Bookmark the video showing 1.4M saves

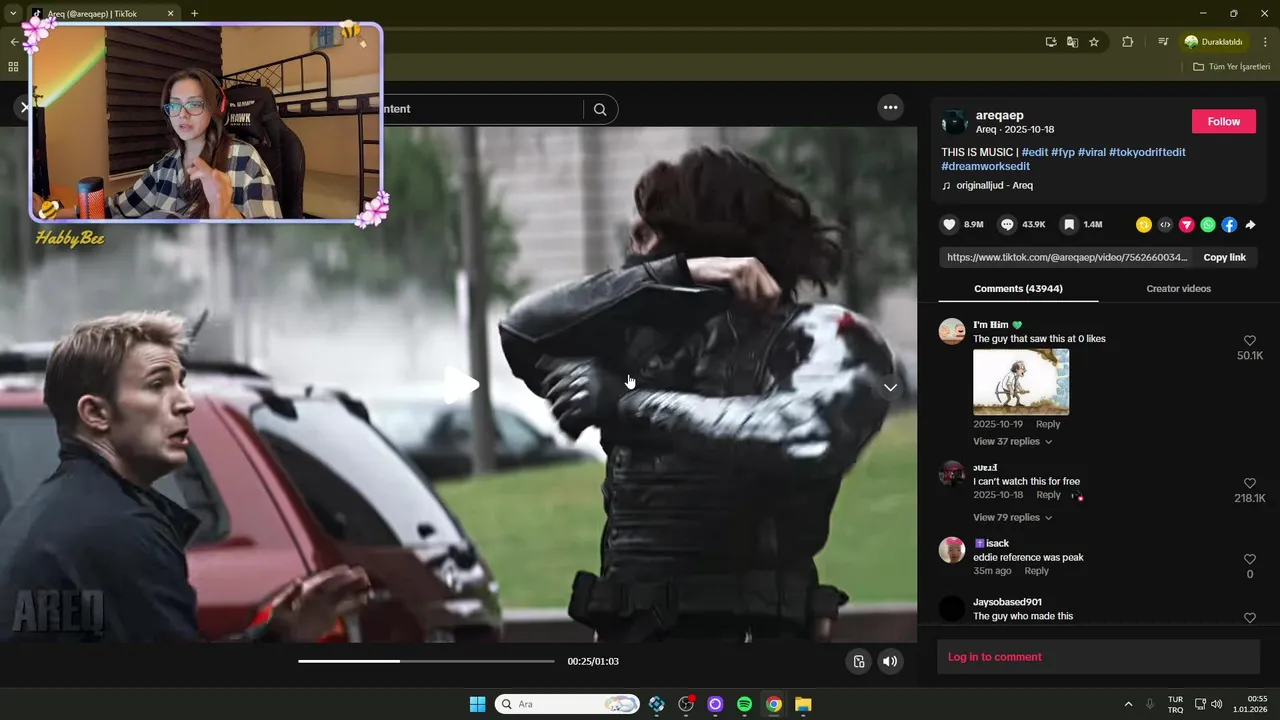pyautogui.click(x=1069, y=225)
